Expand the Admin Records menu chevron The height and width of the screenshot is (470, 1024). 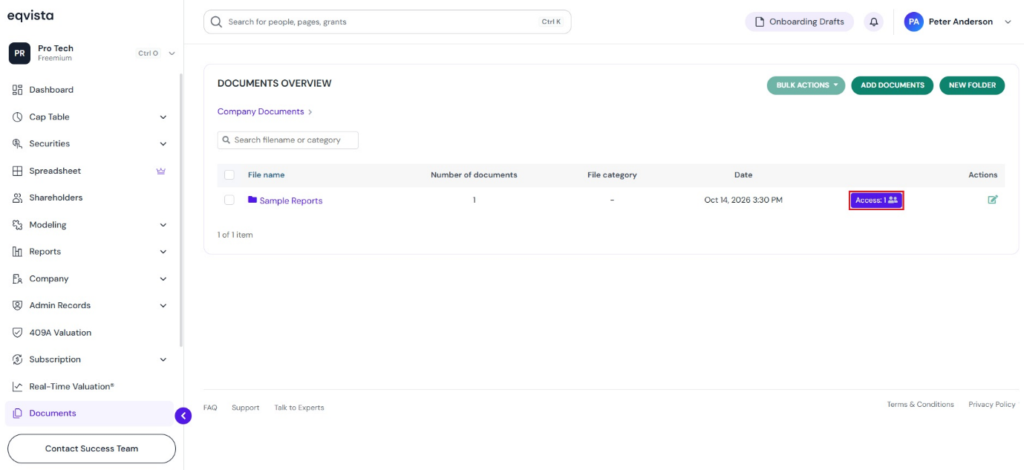tap(163, 306)
